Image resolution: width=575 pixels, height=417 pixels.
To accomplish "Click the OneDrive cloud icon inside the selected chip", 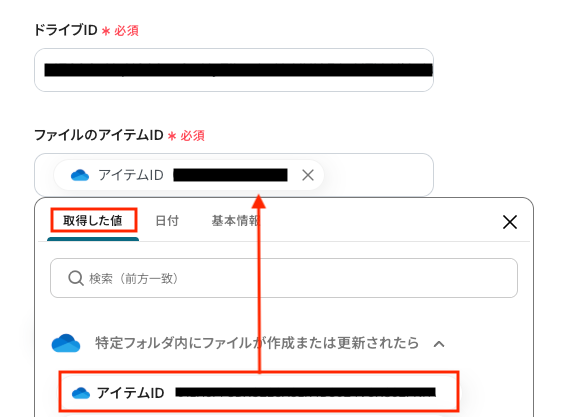I will pos(80,175).
